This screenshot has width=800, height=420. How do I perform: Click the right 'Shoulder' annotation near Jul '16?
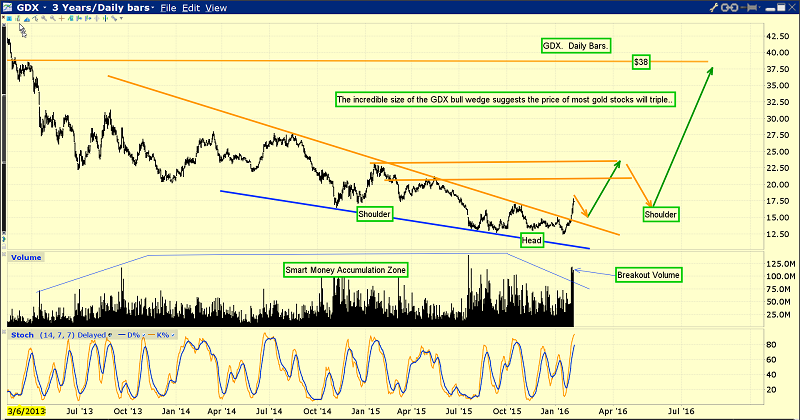tap(660, 214)
